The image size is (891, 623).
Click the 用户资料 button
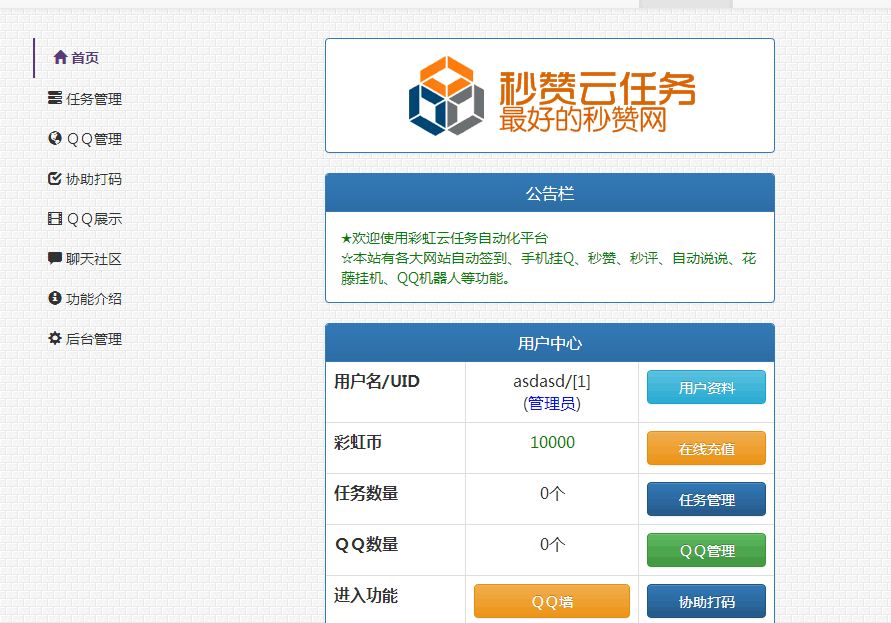pyautogui.click(x=706, y=387)
